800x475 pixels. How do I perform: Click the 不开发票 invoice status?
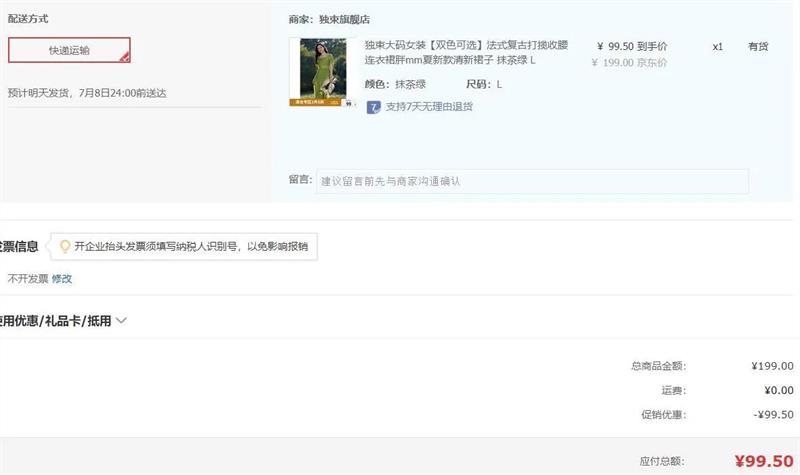pyautogui.click(x=28, y=279)
